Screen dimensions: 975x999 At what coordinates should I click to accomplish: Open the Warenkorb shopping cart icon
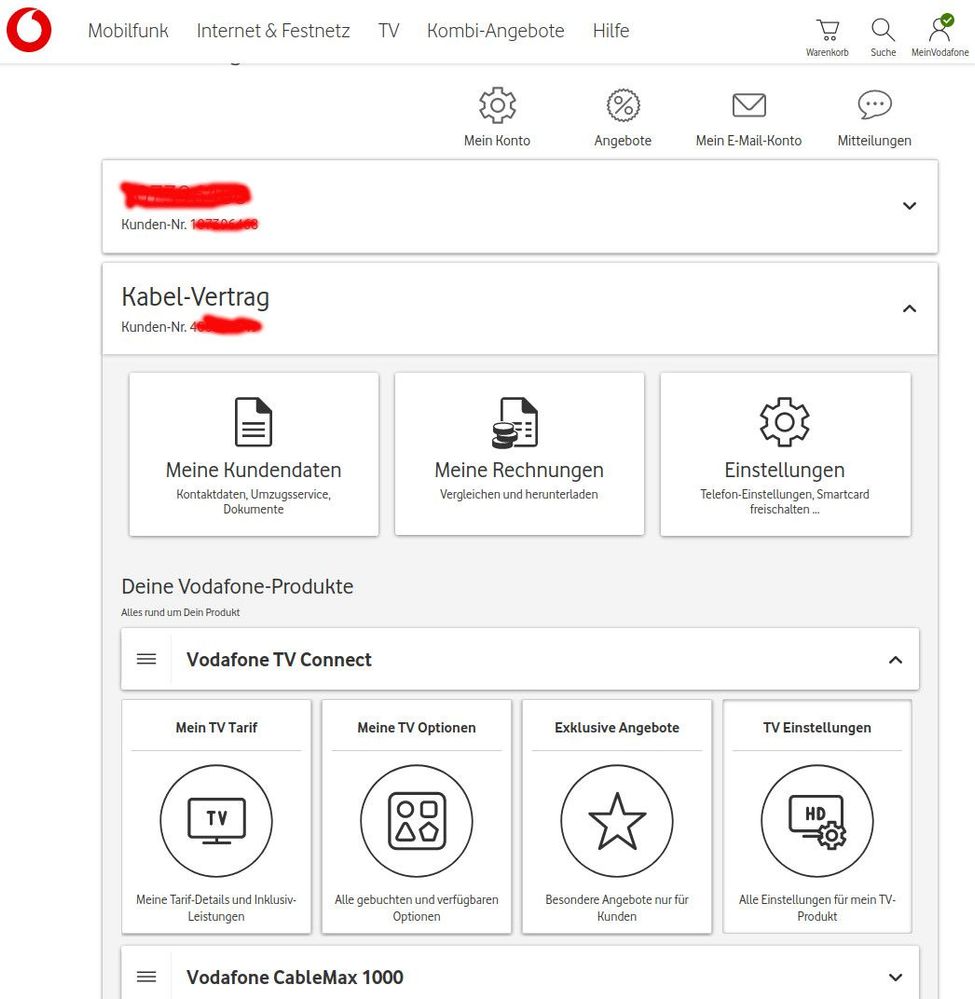click(827, 30)
